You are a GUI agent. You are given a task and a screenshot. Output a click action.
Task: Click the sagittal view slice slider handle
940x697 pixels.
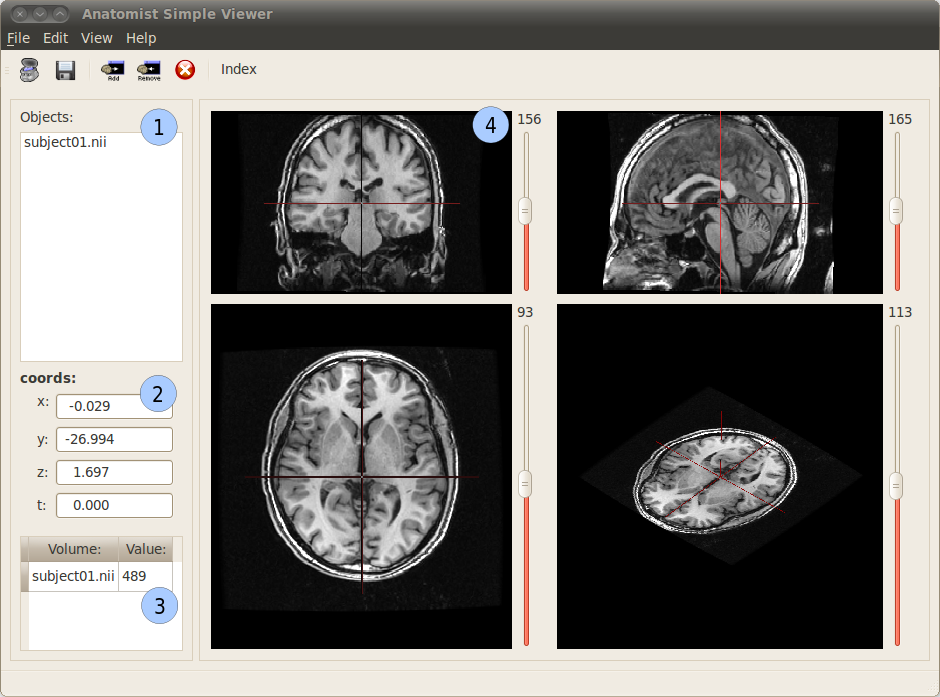coord(897,210)
